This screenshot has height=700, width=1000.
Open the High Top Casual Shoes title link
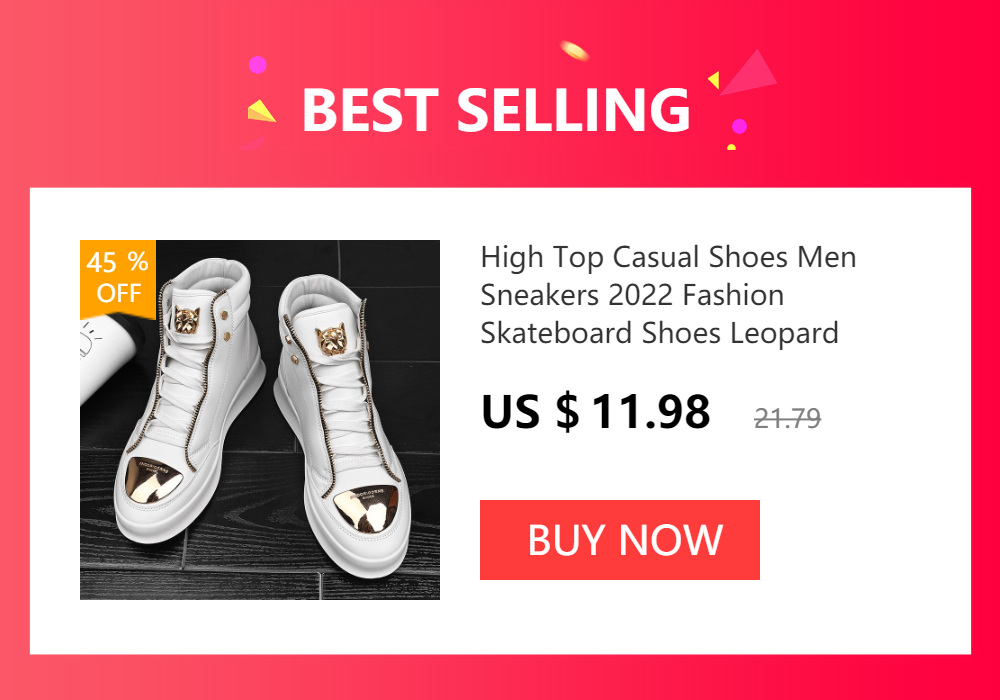(x=668, y=295)
